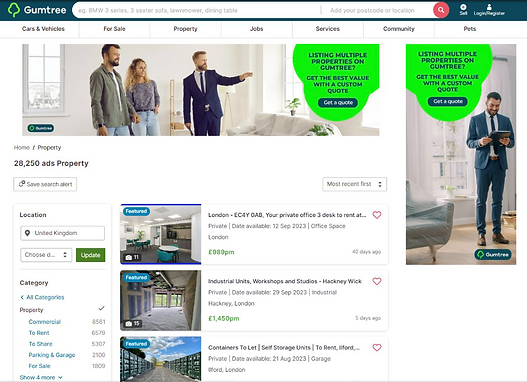Open the Choose distance dropdown

(46, 255)
